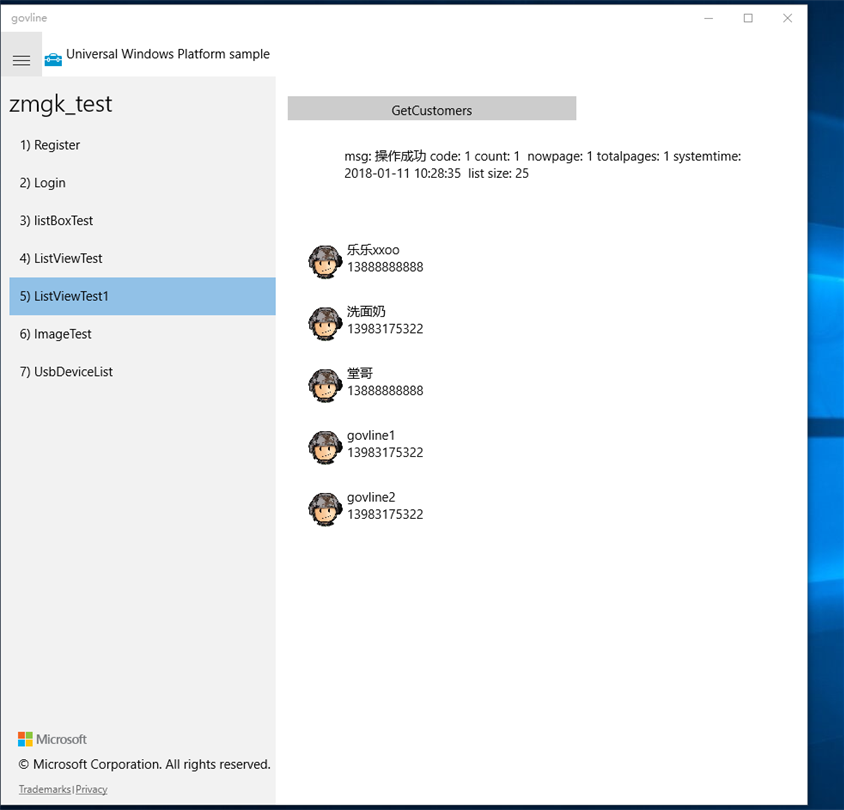The height and width of the screenshot is (810, 844).
Task: Open the Privacy link
Action: 92,789
